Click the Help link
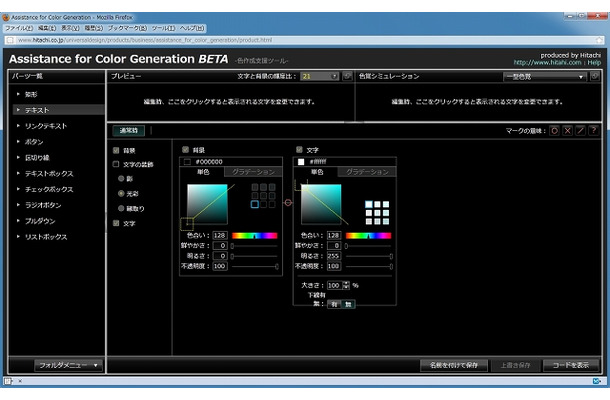 tap(594, 63)
